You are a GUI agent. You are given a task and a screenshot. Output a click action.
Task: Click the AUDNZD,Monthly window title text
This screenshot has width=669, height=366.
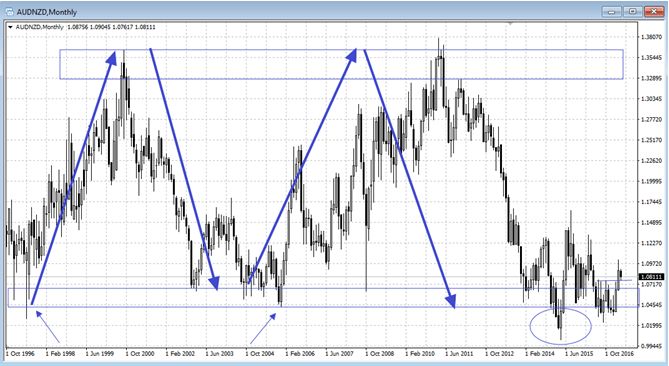point(47,12)
